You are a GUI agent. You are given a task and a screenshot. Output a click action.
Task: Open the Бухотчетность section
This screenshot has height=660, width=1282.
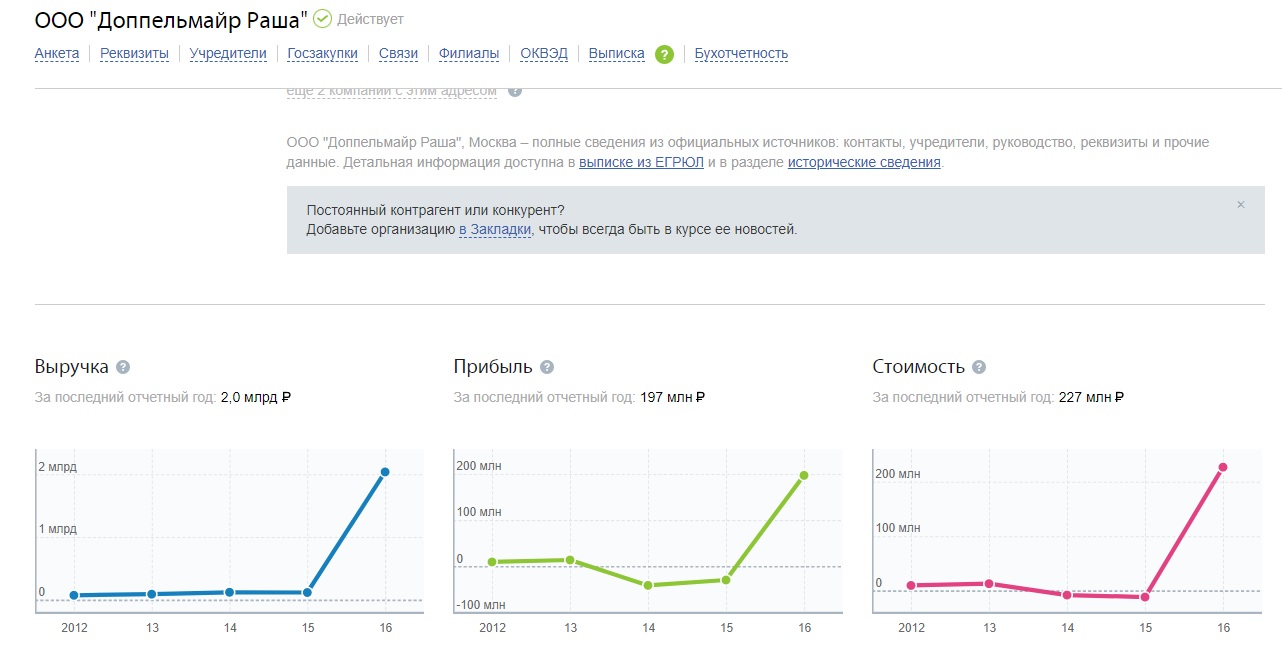741,54
